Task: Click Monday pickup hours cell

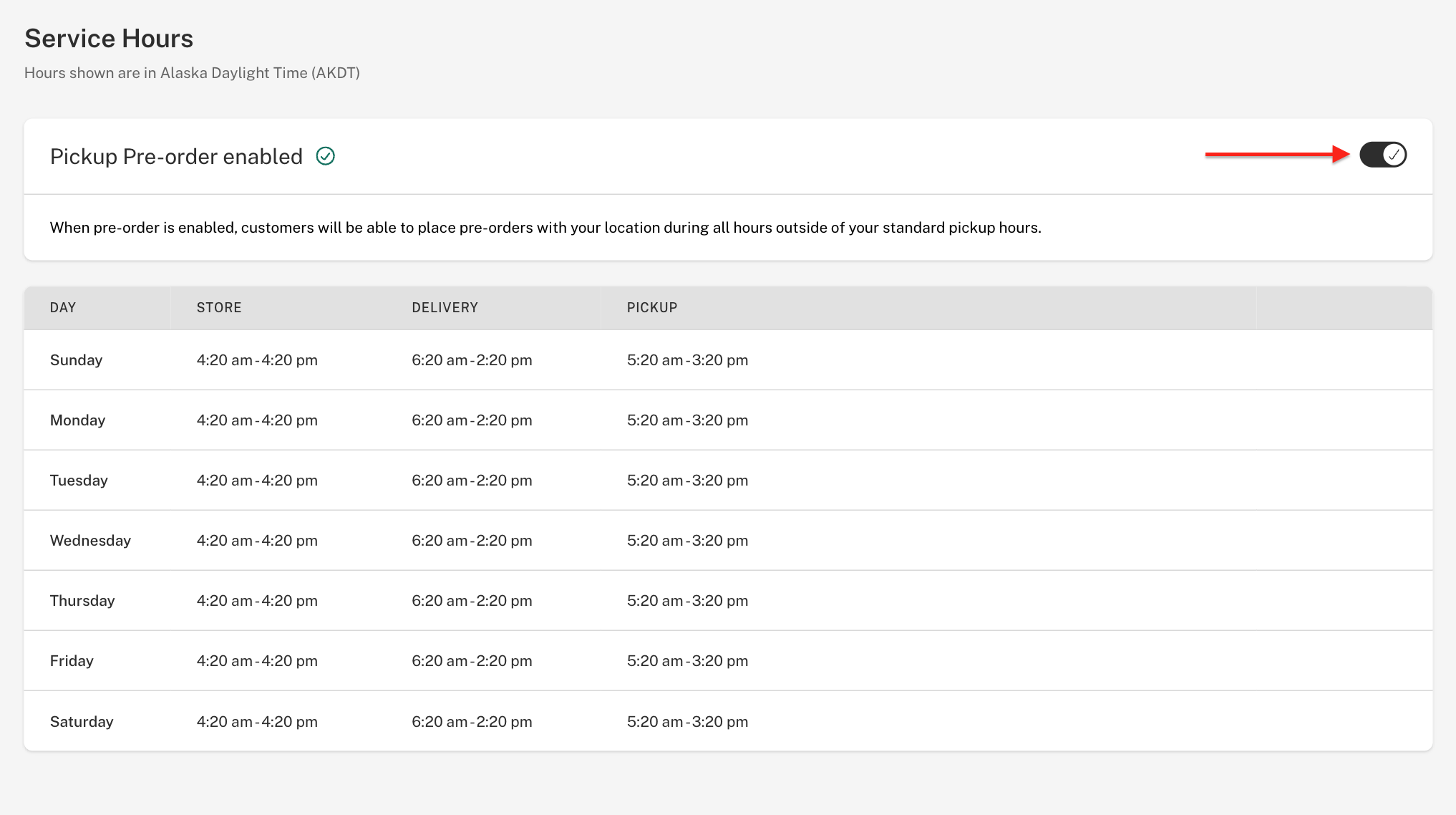Action: click(x=687, y=420)
